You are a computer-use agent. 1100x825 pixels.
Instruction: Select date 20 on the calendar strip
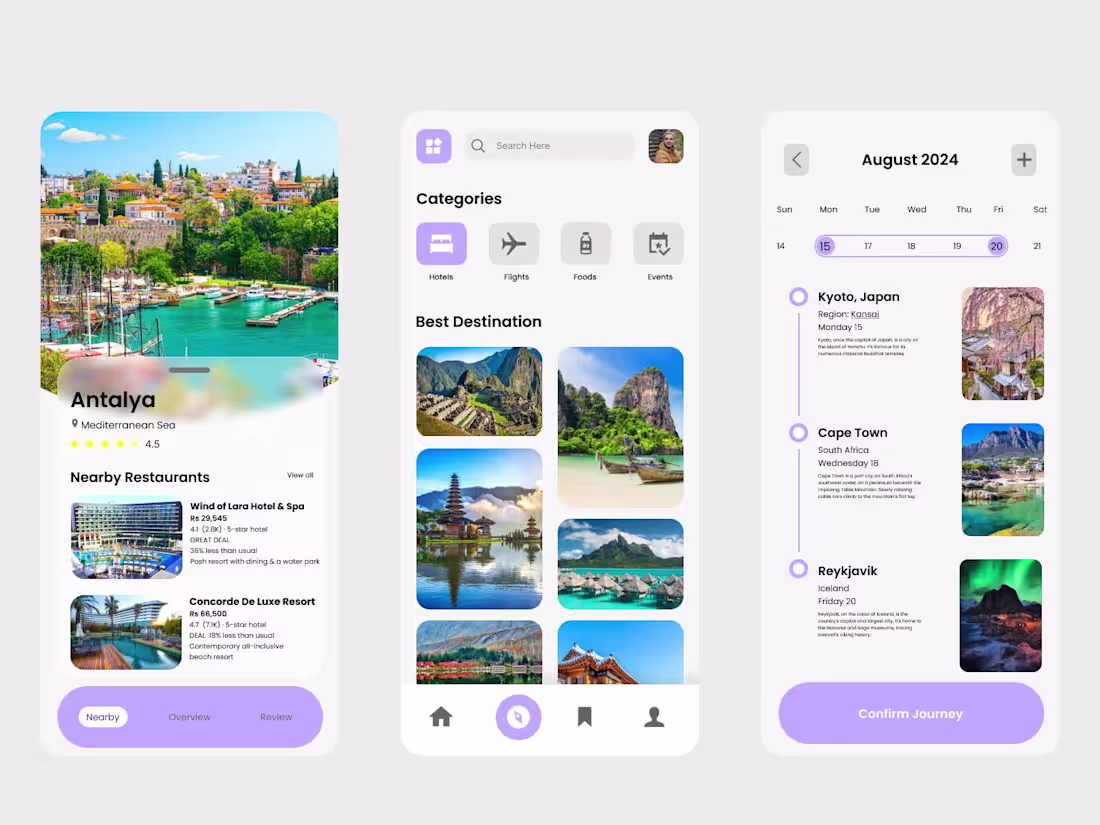(x=996, y=245)
